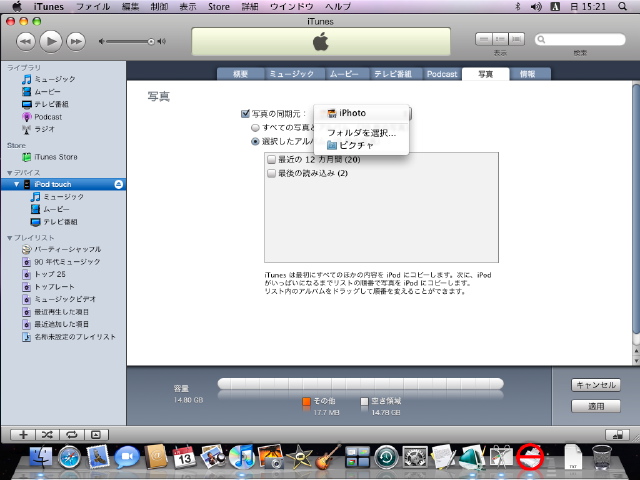Launch Safari from the Dock
The width and height of the screenshot is (640, 480).
coord(69,457)
